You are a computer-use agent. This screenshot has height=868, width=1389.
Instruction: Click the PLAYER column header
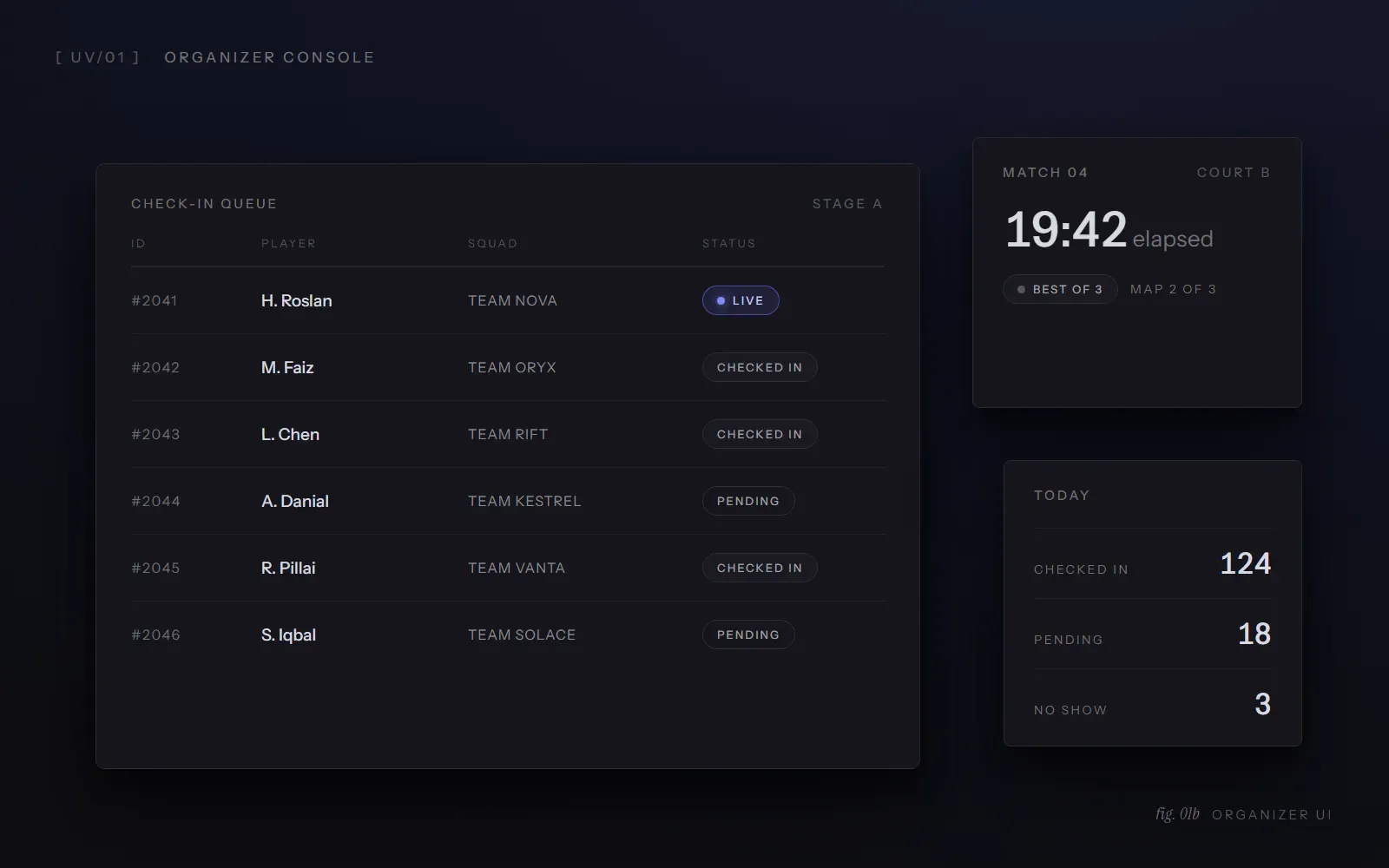coord(289,243)
